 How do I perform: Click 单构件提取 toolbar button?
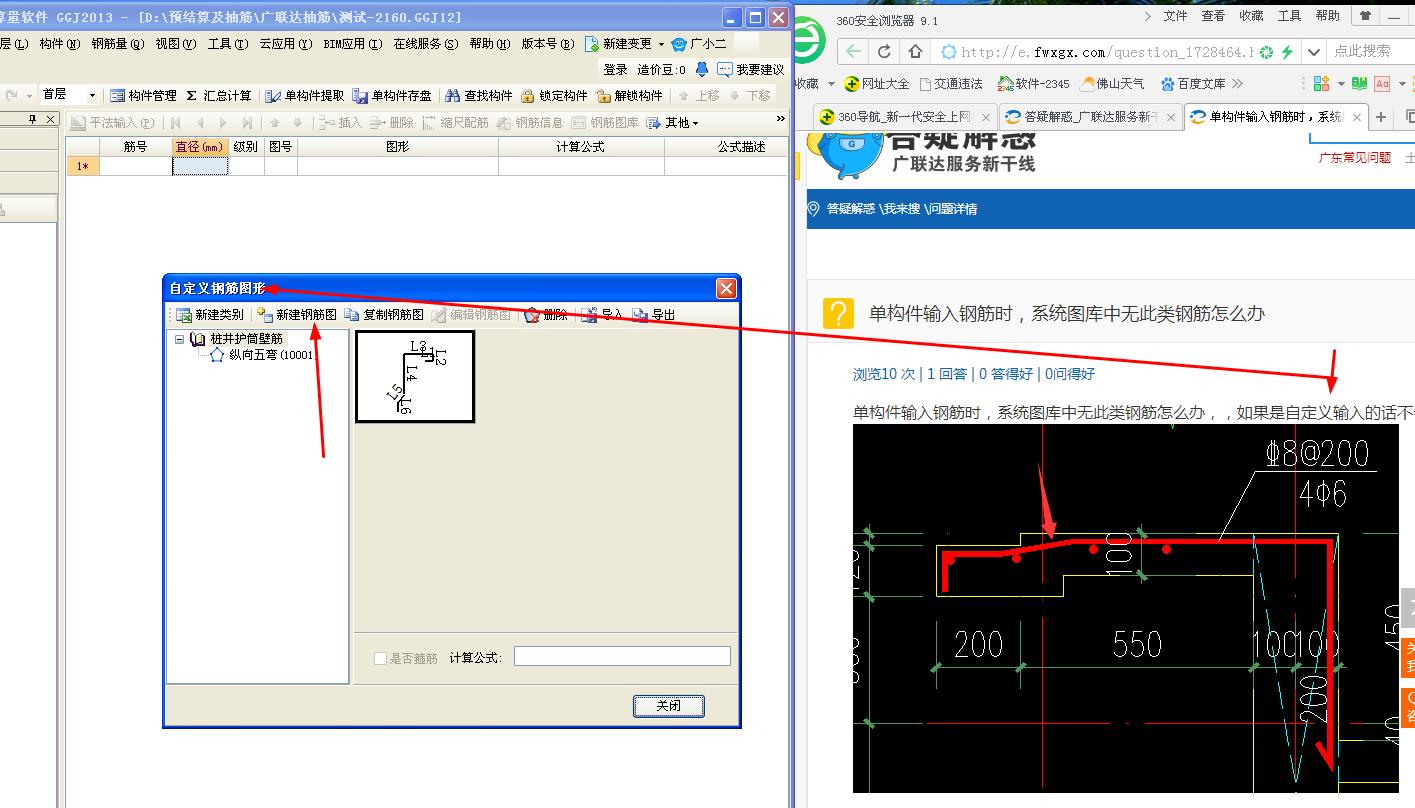(305, 95)
